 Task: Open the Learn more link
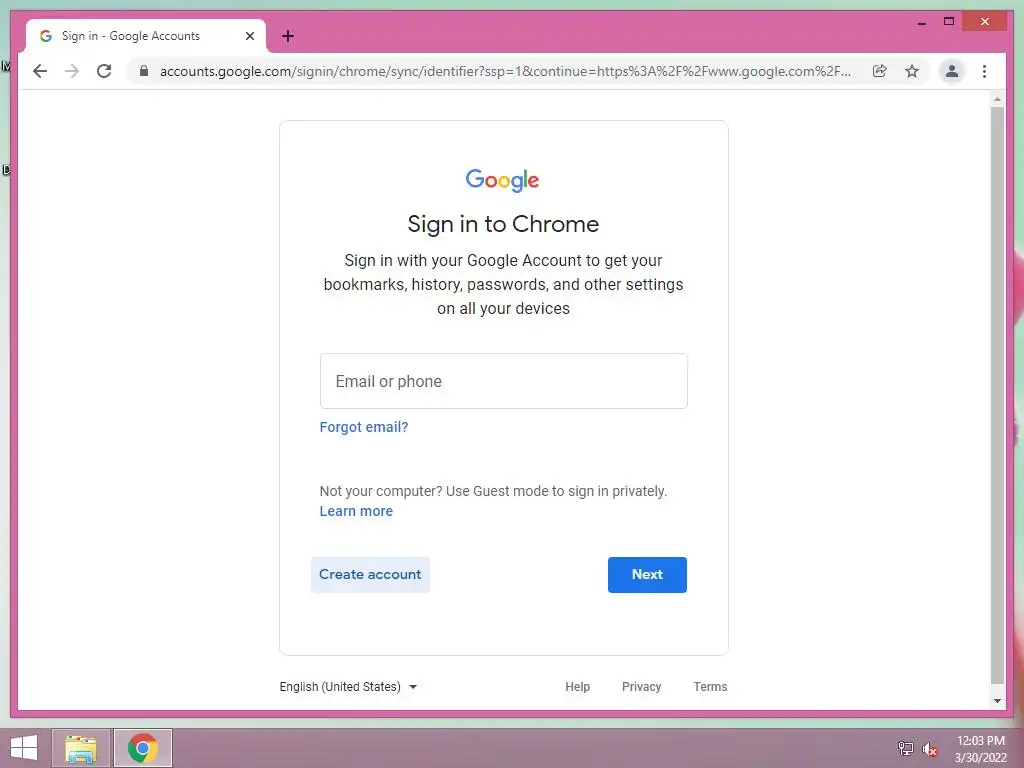click(x=356, y=511)
